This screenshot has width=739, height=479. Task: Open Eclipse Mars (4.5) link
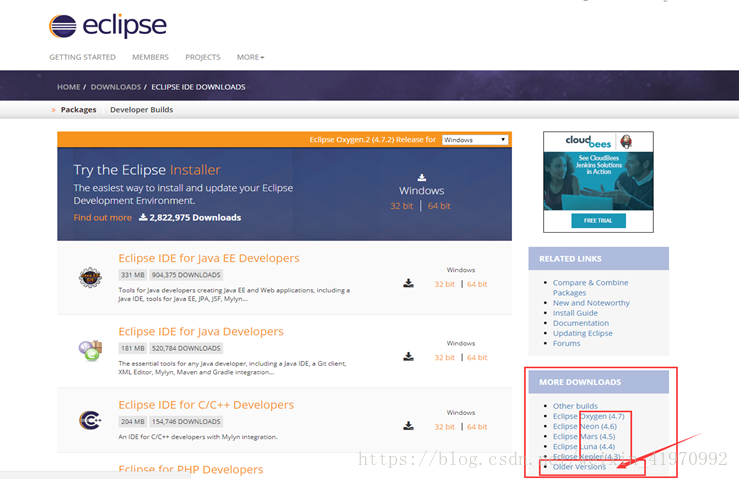[x=584, y=437]
